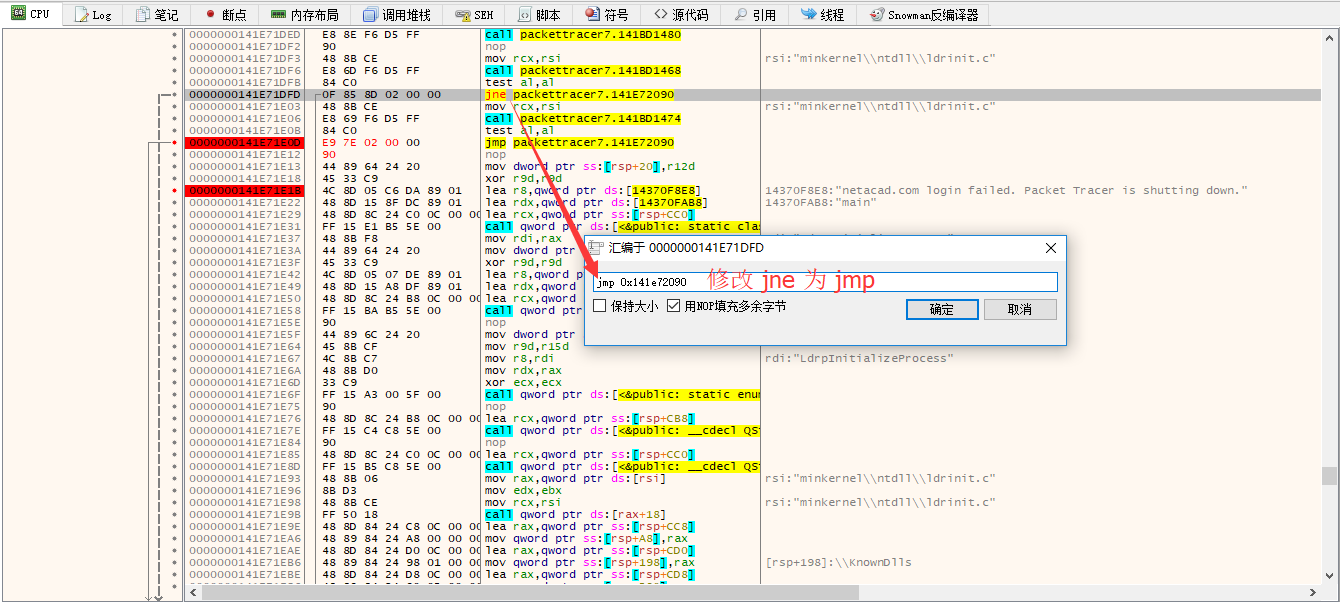The image size is (1340, 602).
Task: Select address 0000000141E71E6F row
Action: point(244,395)
